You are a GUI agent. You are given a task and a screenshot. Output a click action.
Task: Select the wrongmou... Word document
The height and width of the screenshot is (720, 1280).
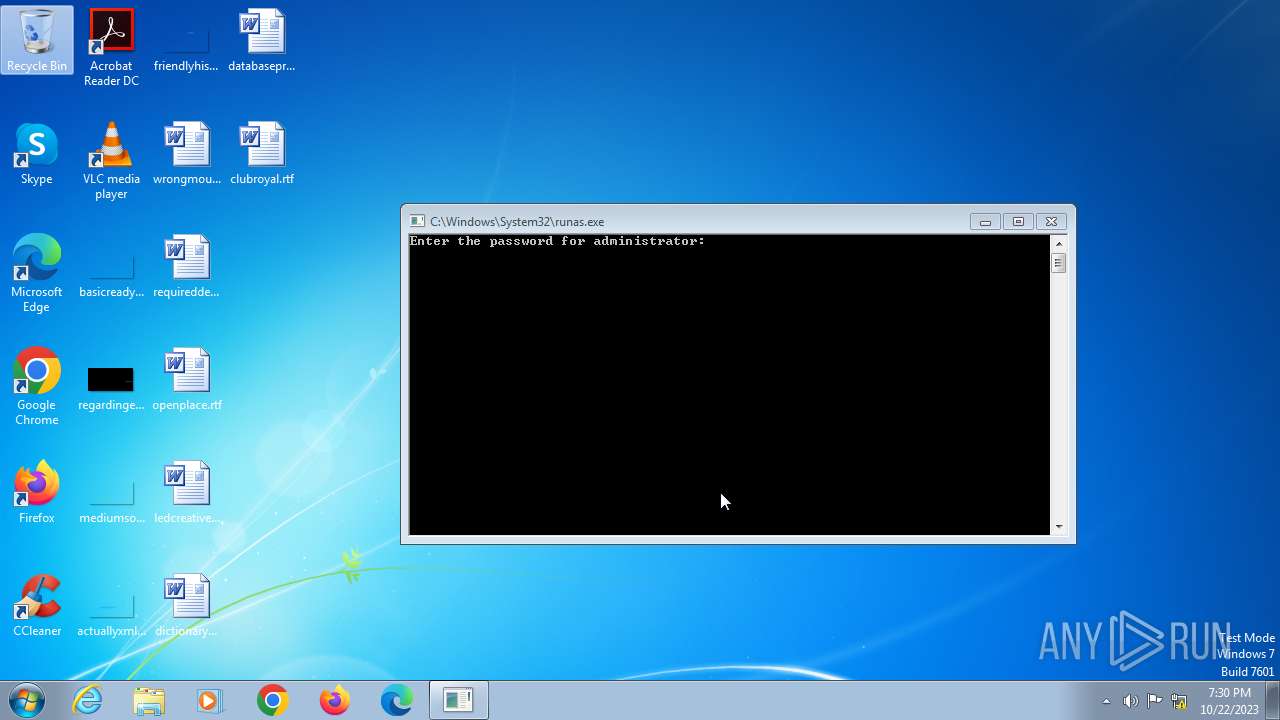tap(186, 154)
